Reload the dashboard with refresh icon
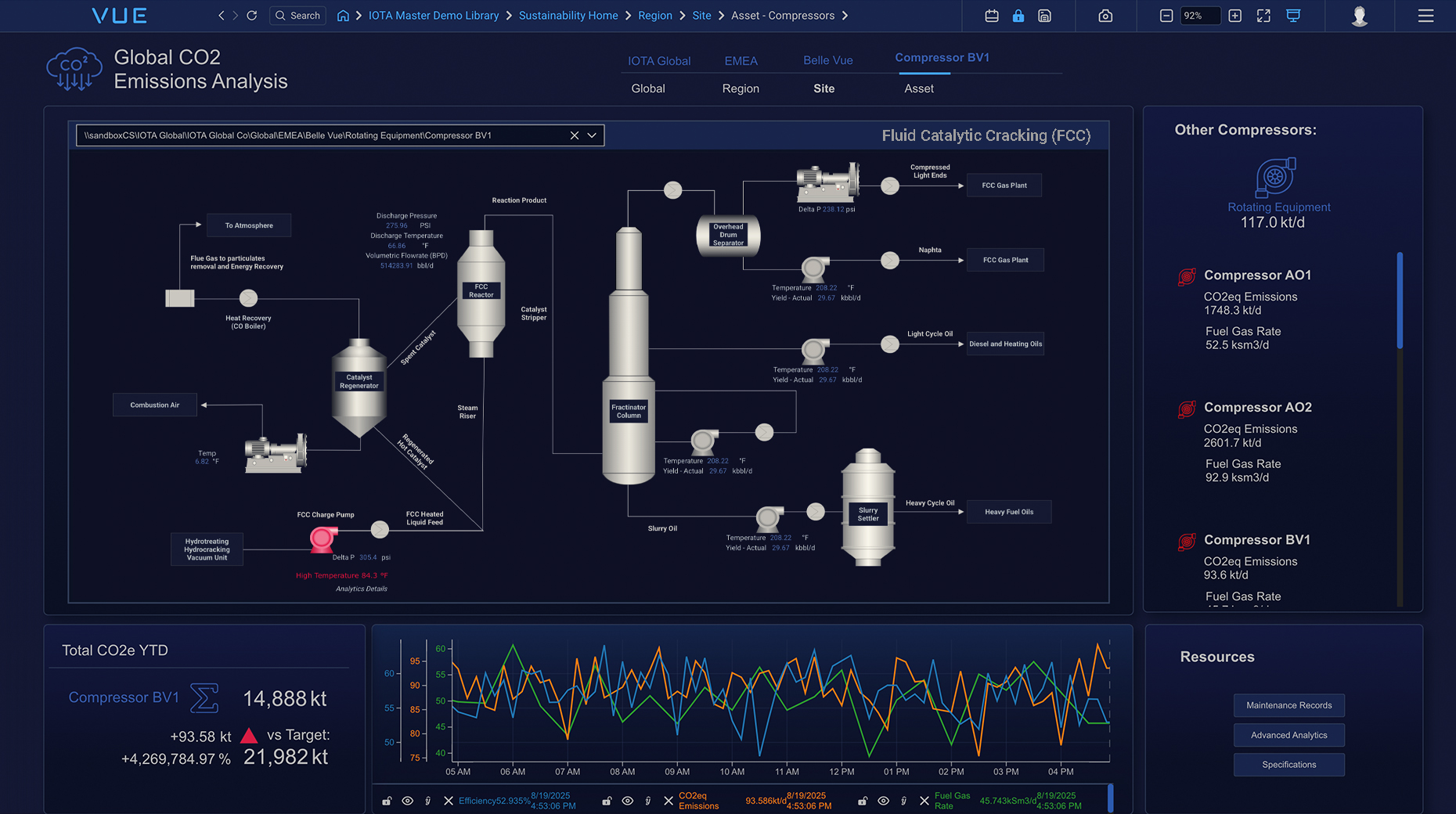 pyautogui.click(x=252, y=16)
